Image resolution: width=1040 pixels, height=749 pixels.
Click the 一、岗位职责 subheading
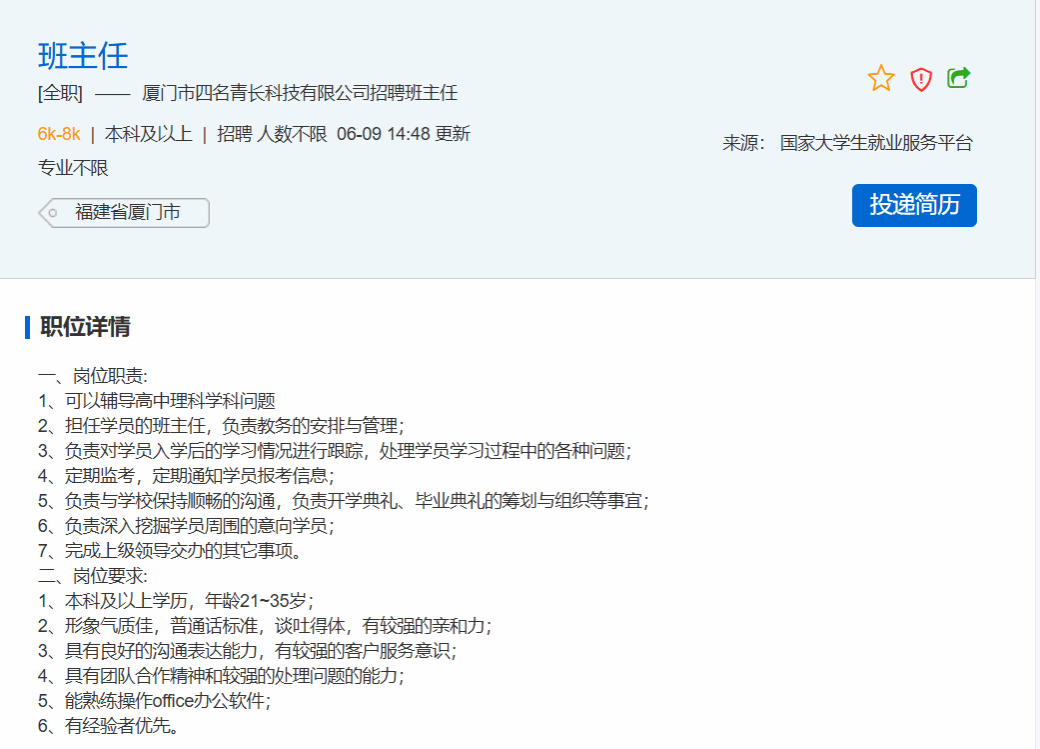[x=93, y=376]
